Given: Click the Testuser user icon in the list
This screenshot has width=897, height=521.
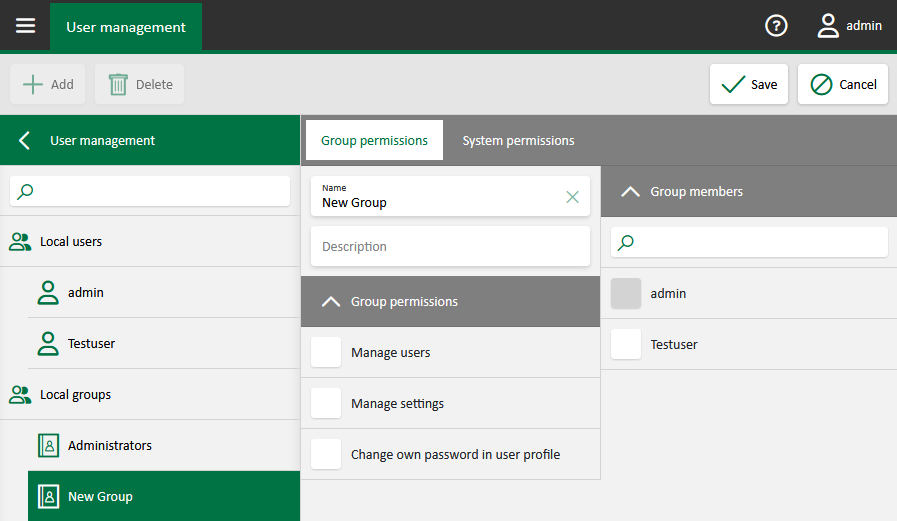Looking at the screenshot, I should click(x=48, y=344).
